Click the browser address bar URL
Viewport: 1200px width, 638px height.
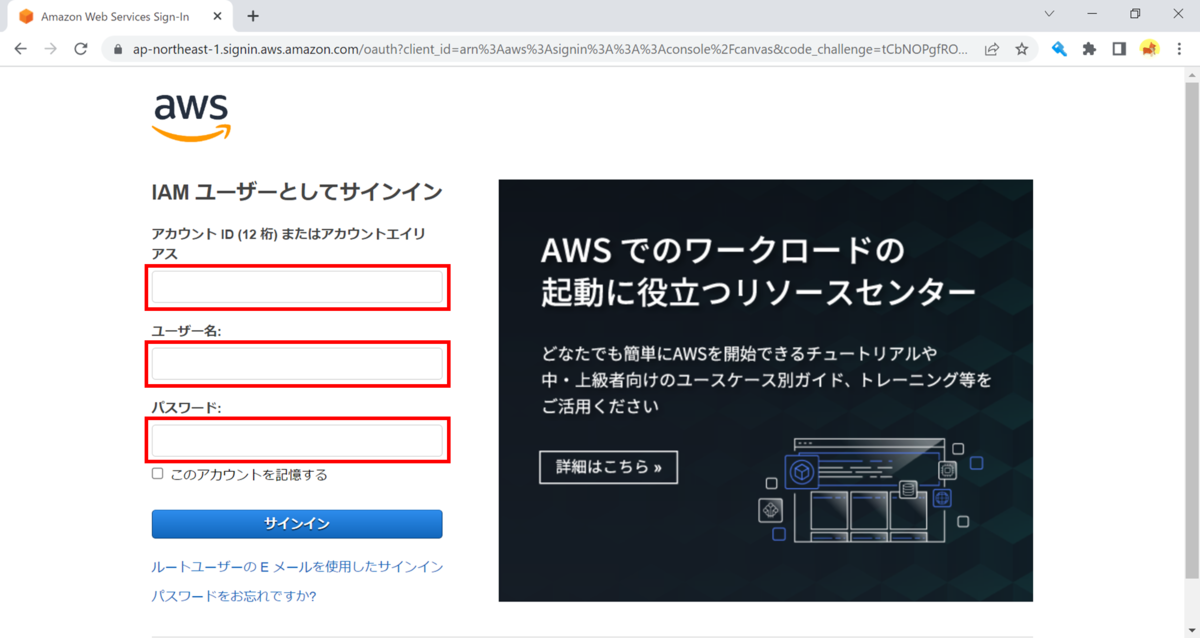[x=549, y=48]
